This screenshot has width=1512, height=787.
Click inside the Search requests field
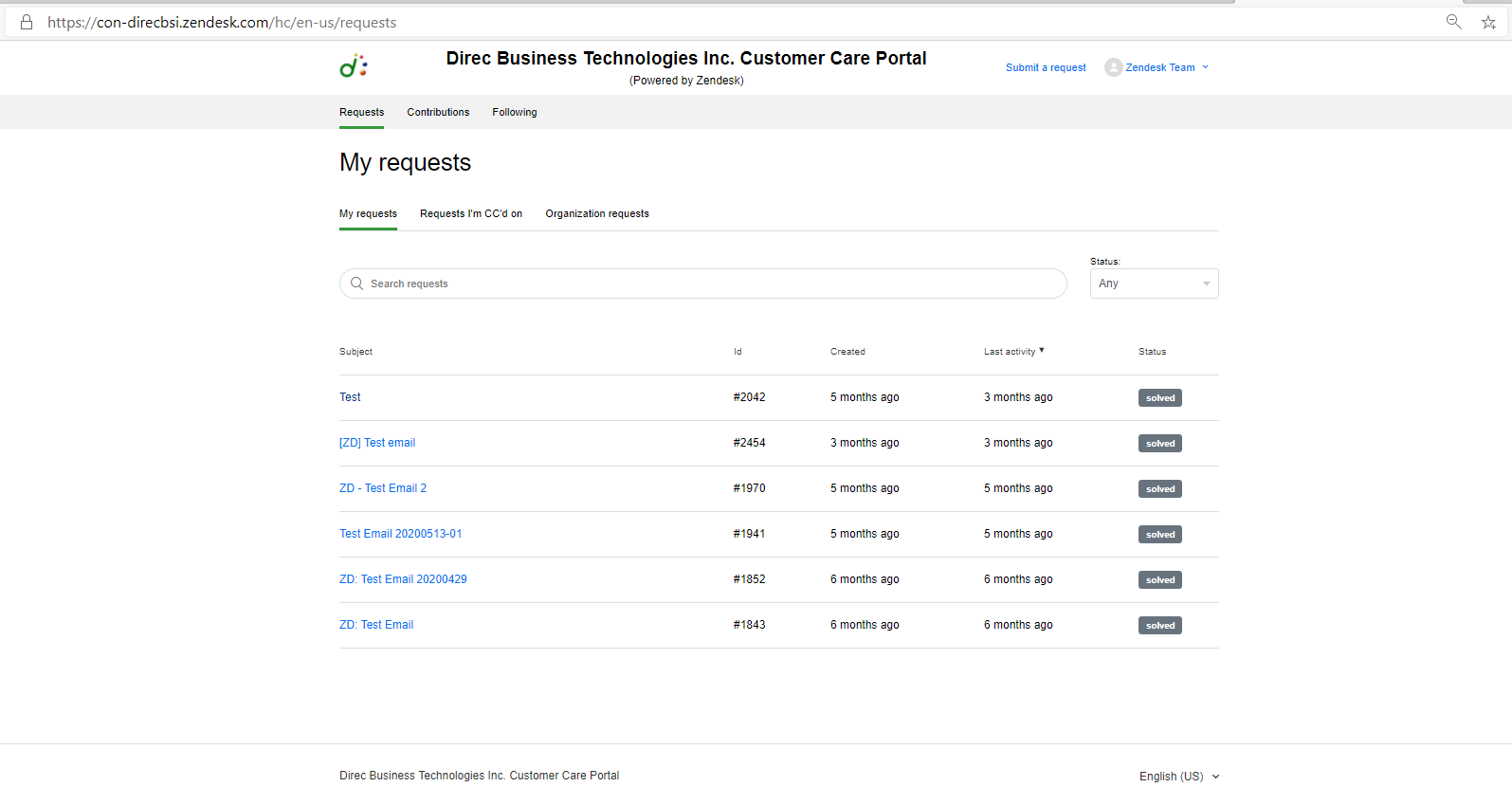click(x=703, y=284)
